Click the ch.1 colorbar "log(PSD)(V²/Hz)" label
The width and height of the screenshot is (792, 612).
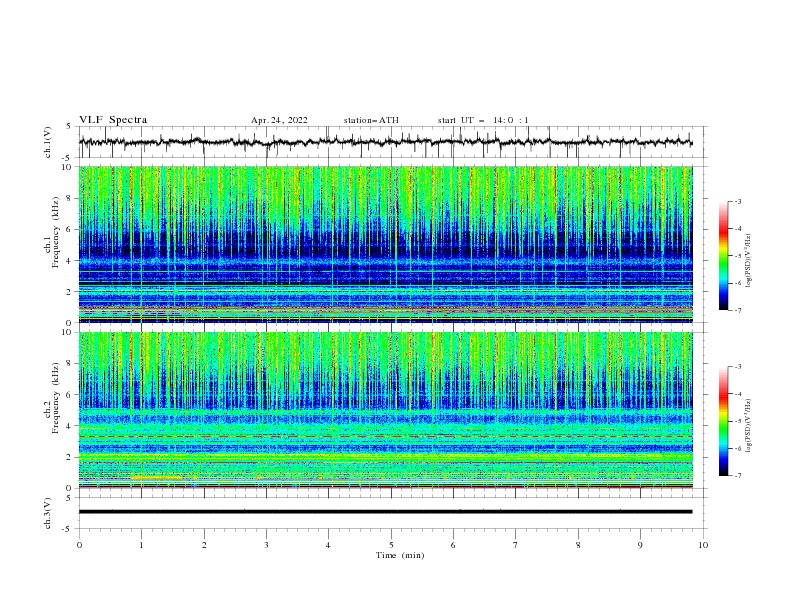[749, 261]
